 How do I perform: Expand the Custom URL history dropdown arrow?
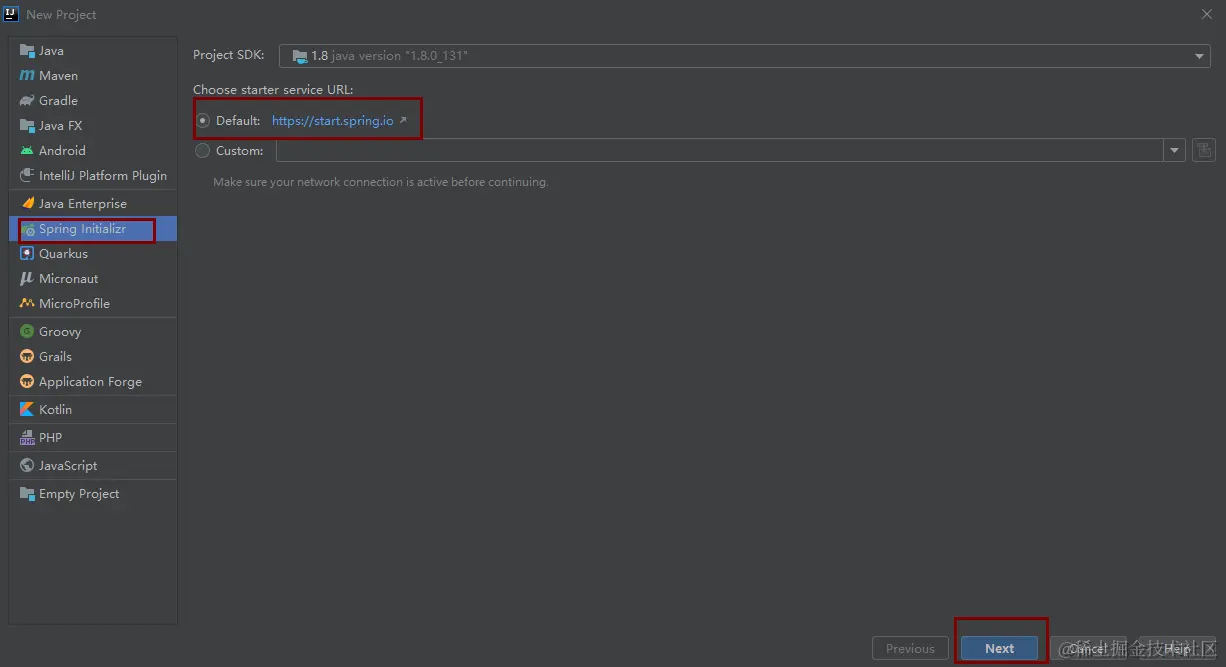(1174, 150)
